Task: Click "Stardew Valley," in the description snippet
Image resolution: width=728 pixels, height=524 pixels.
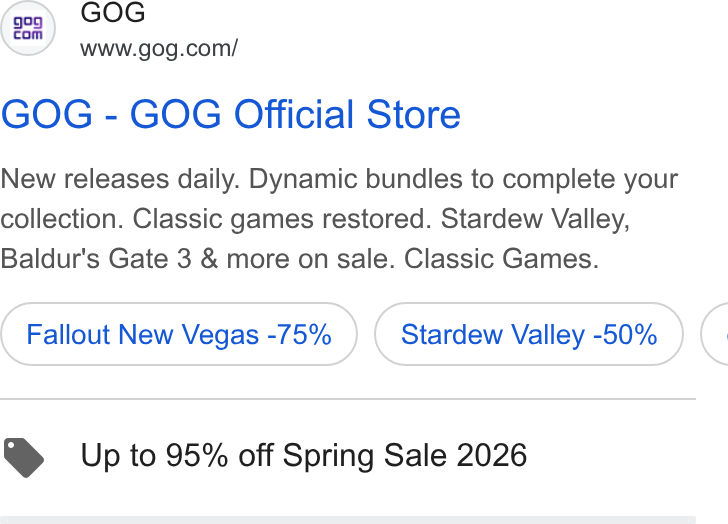Action: click(x=535, y=219)
